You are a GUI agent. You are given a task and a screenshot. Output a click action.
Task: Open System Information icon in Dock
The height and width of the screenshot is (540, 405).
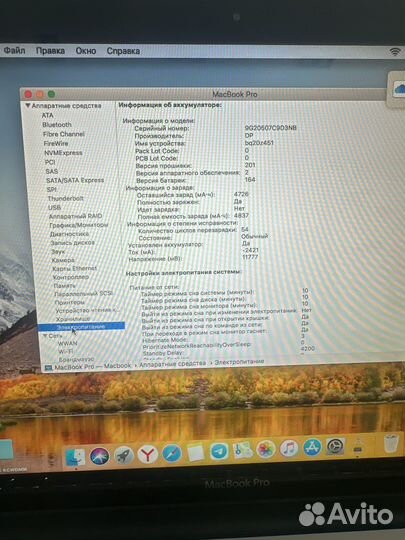tap(358, 446)
